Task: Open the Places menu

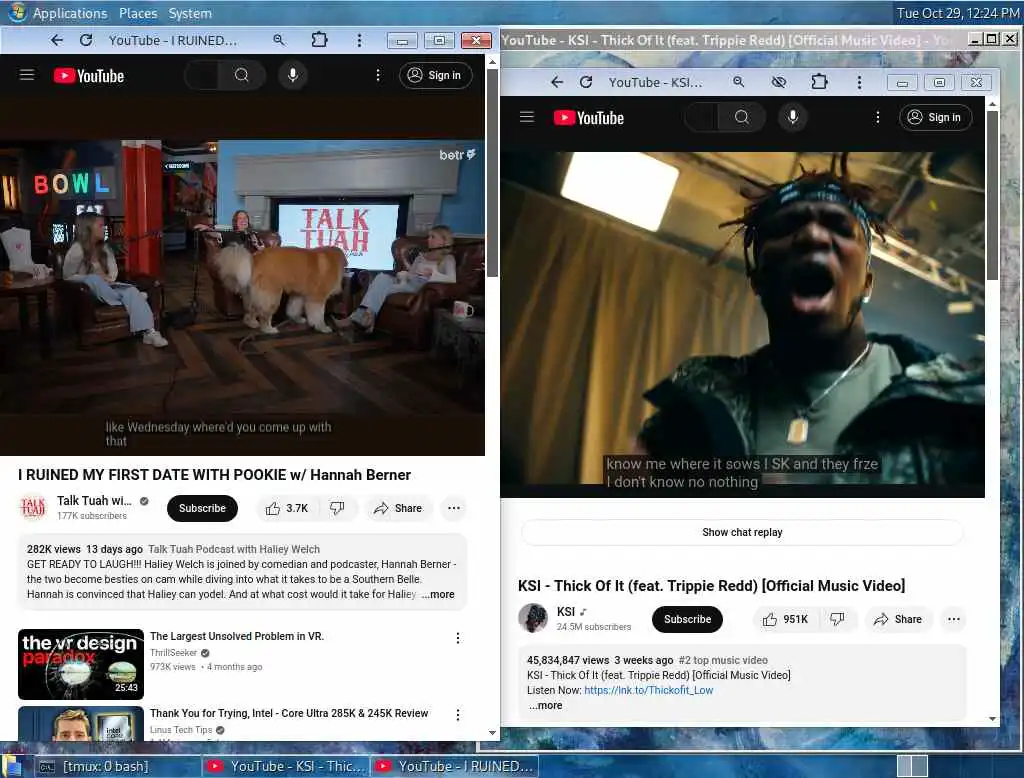Action: 138,13
